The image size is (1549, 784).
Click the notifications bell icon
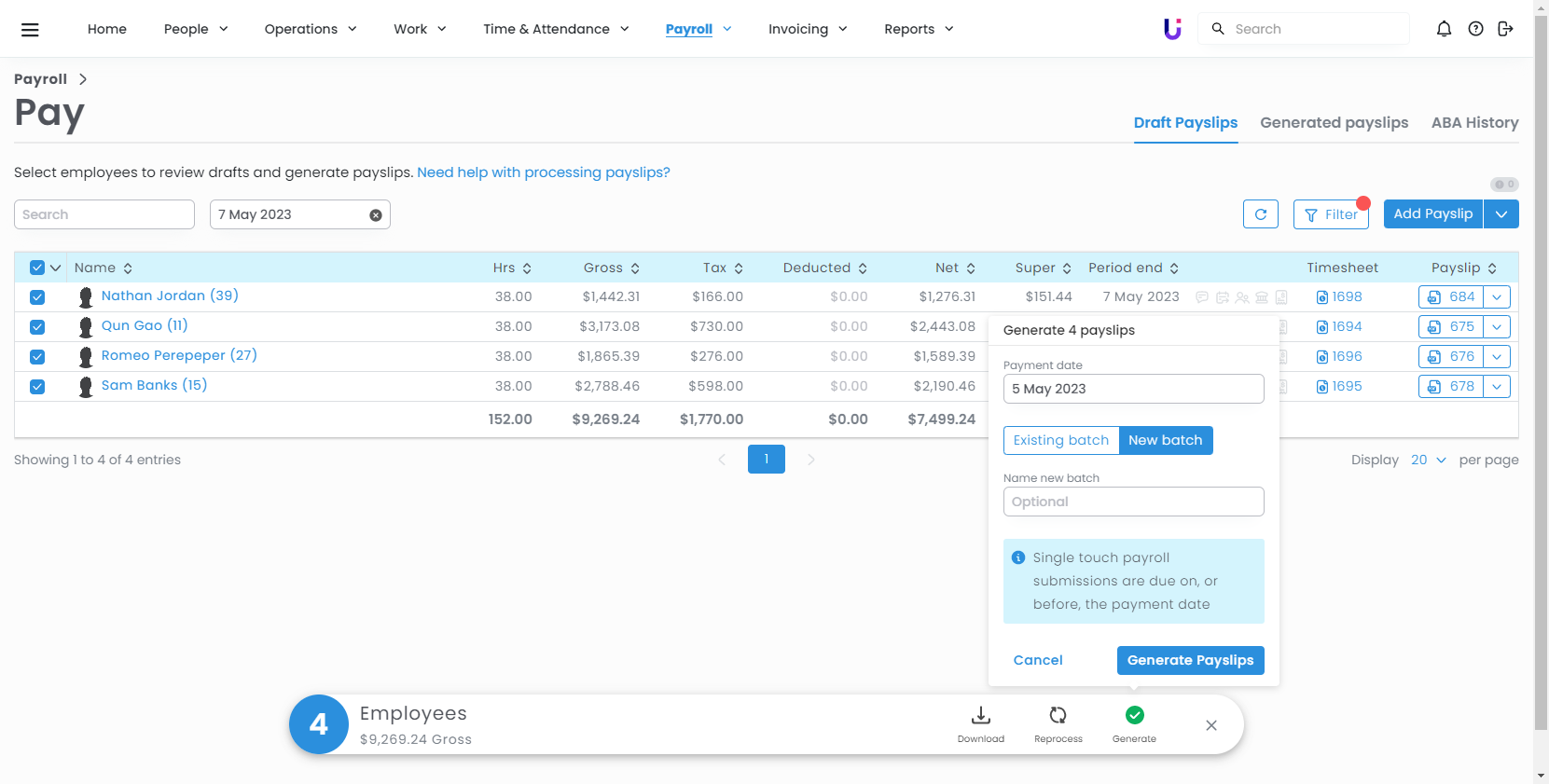[1444, 29]
